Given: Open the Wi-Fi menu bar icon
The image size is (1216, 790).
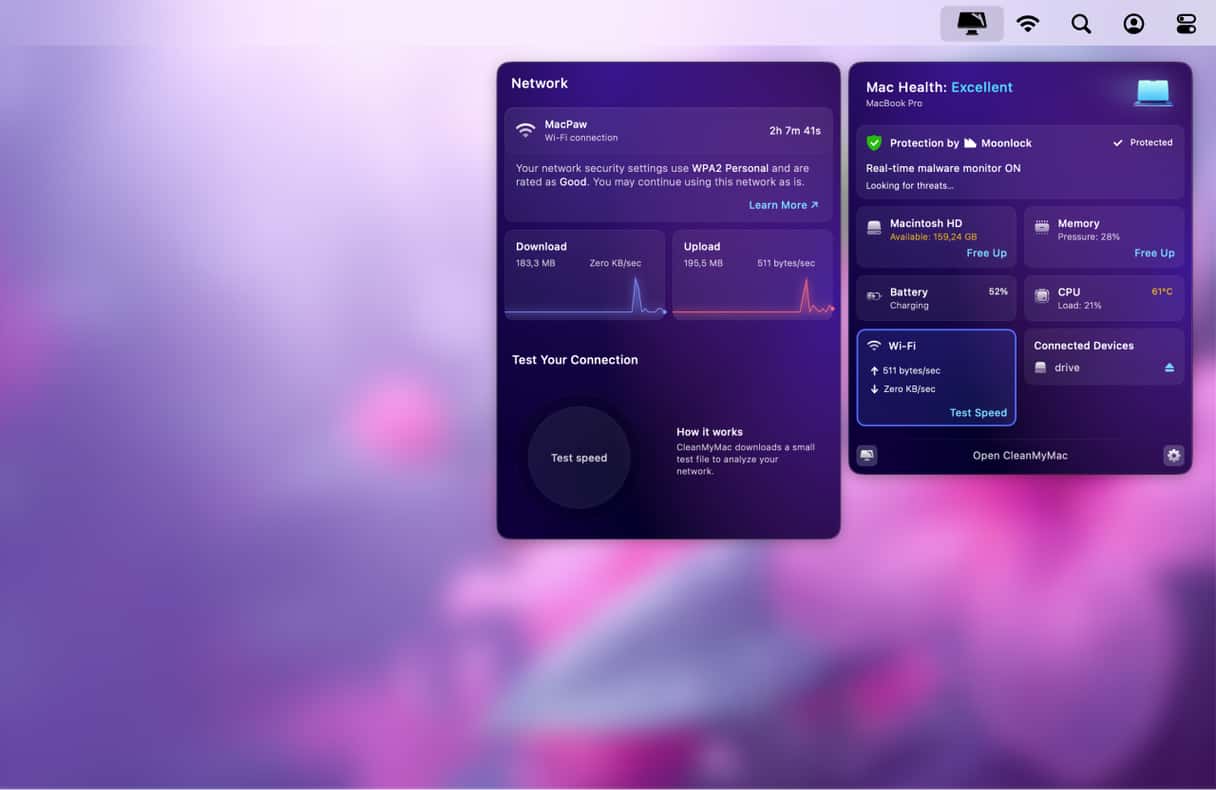Looking at the screenshot, I should pos(1028,24).
